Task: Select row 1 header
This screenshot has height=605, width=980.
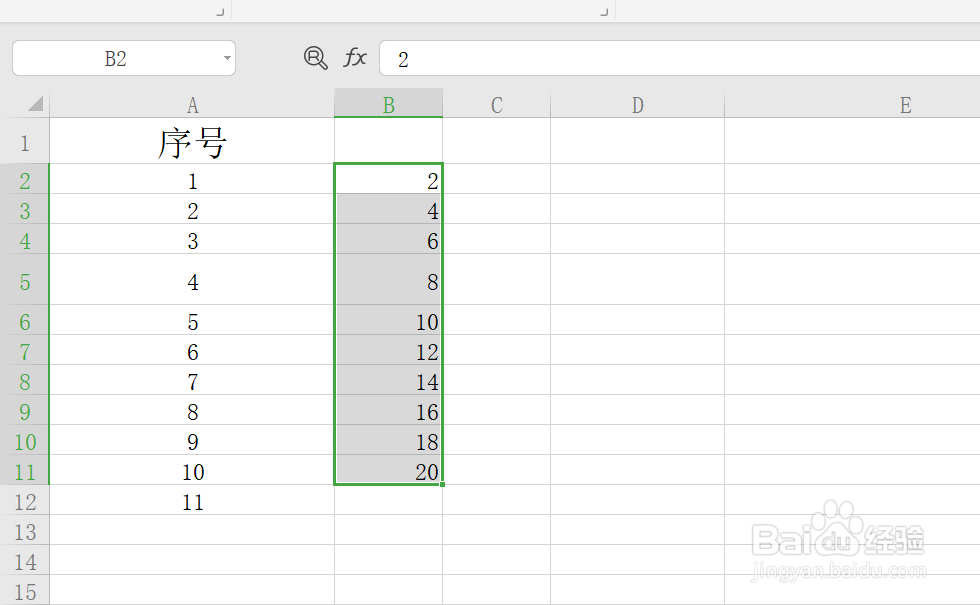Action: point(24,141)
